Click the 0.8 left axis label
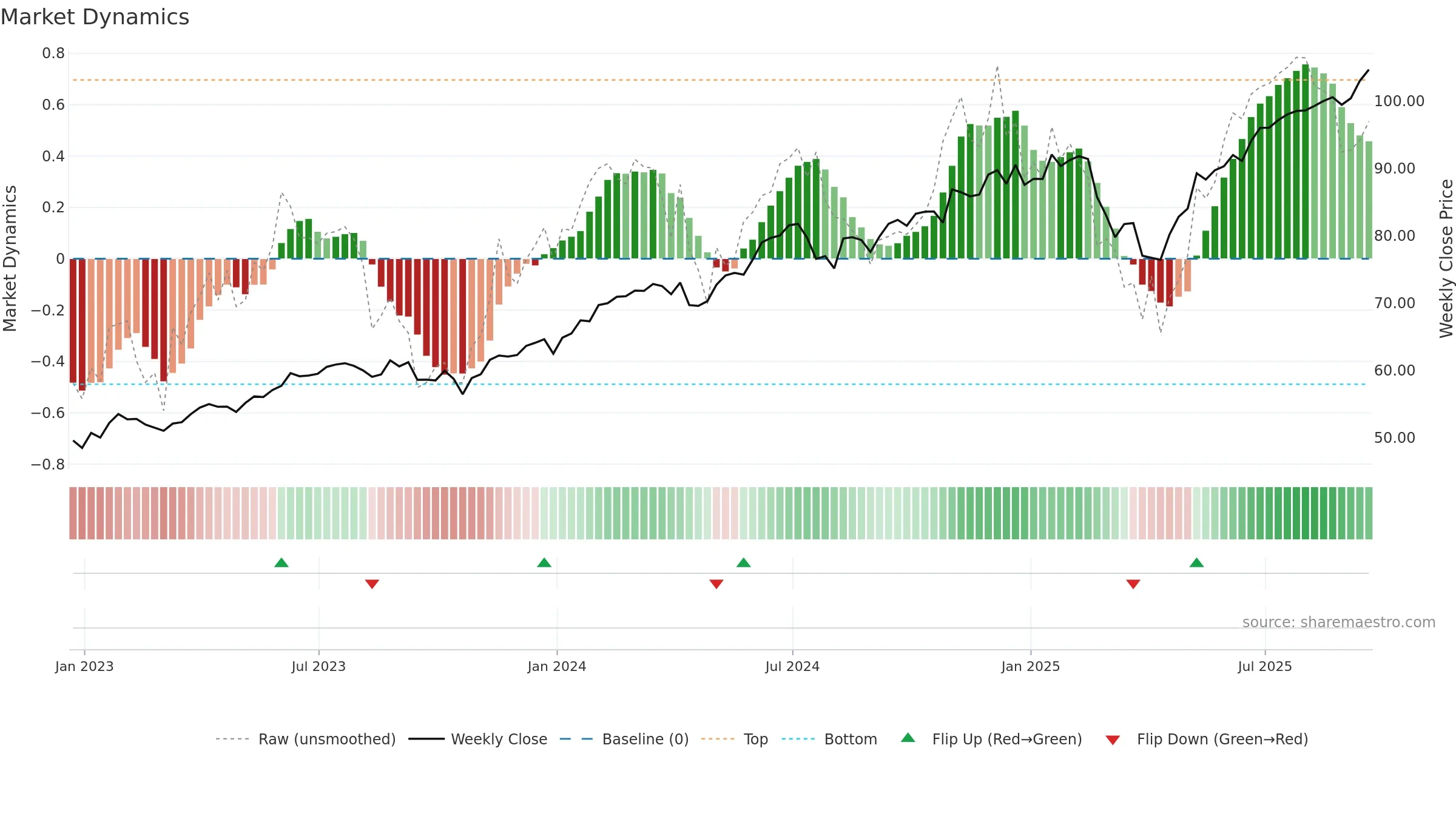Image resolution: width=1456 pixels, height=819 pixels. 53,53
